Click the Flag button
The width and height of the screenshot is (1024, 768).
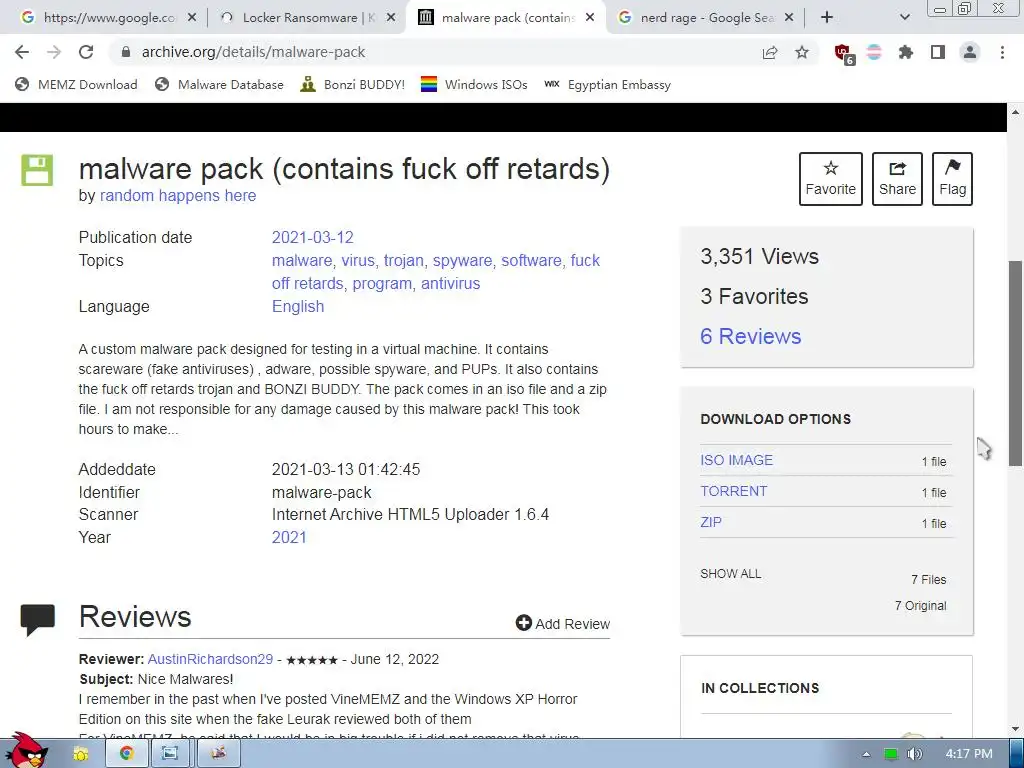pos(952,179)
